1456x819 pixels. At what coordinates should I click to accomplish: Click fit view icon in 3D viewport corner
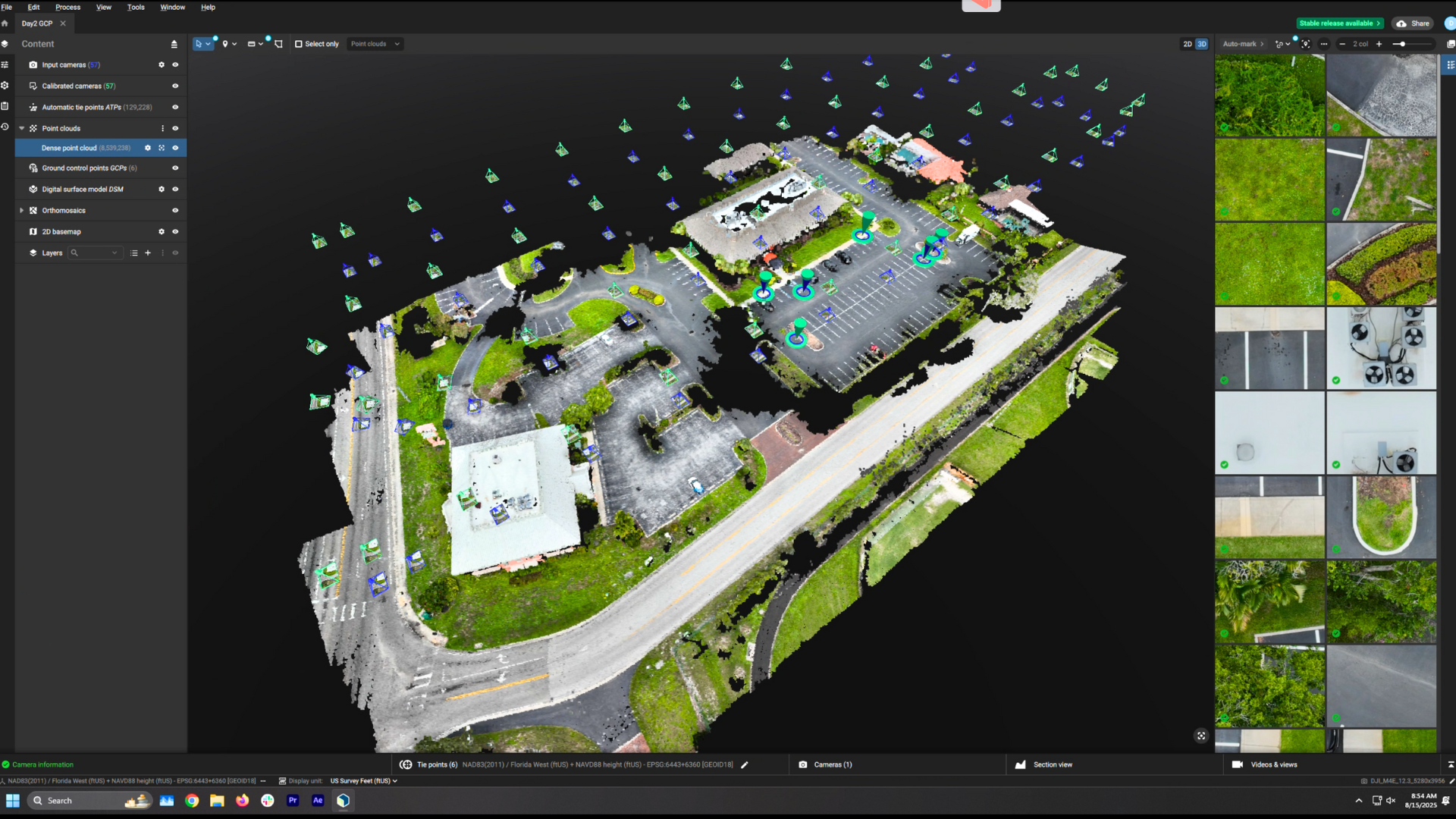tap(1201, 736)
